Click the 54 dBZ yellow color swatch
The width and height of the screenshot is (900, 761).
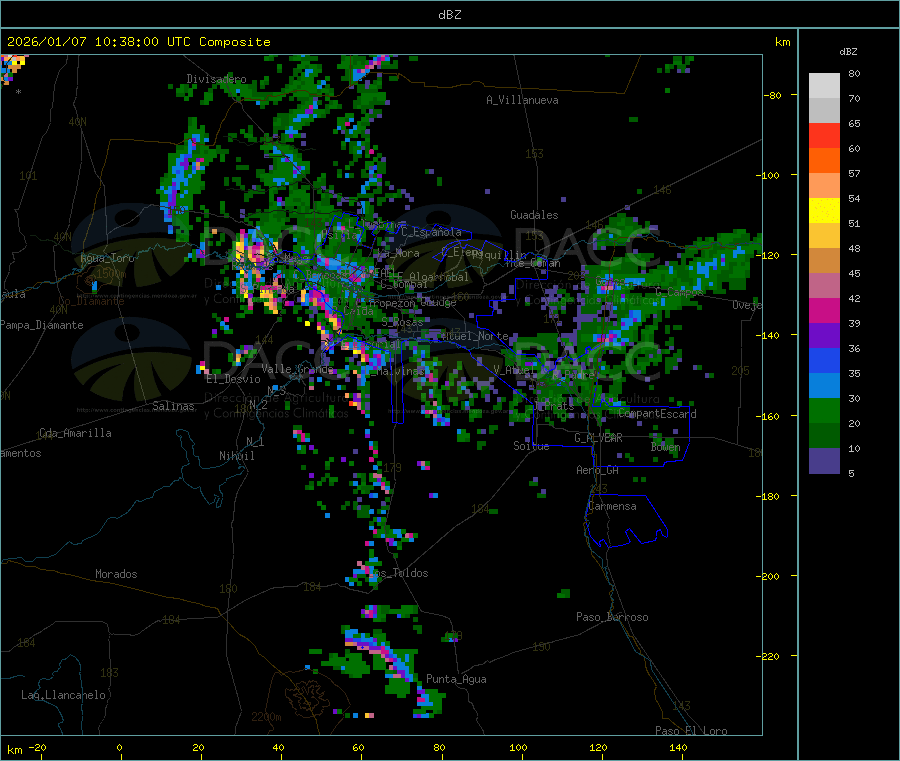[824, 211]
